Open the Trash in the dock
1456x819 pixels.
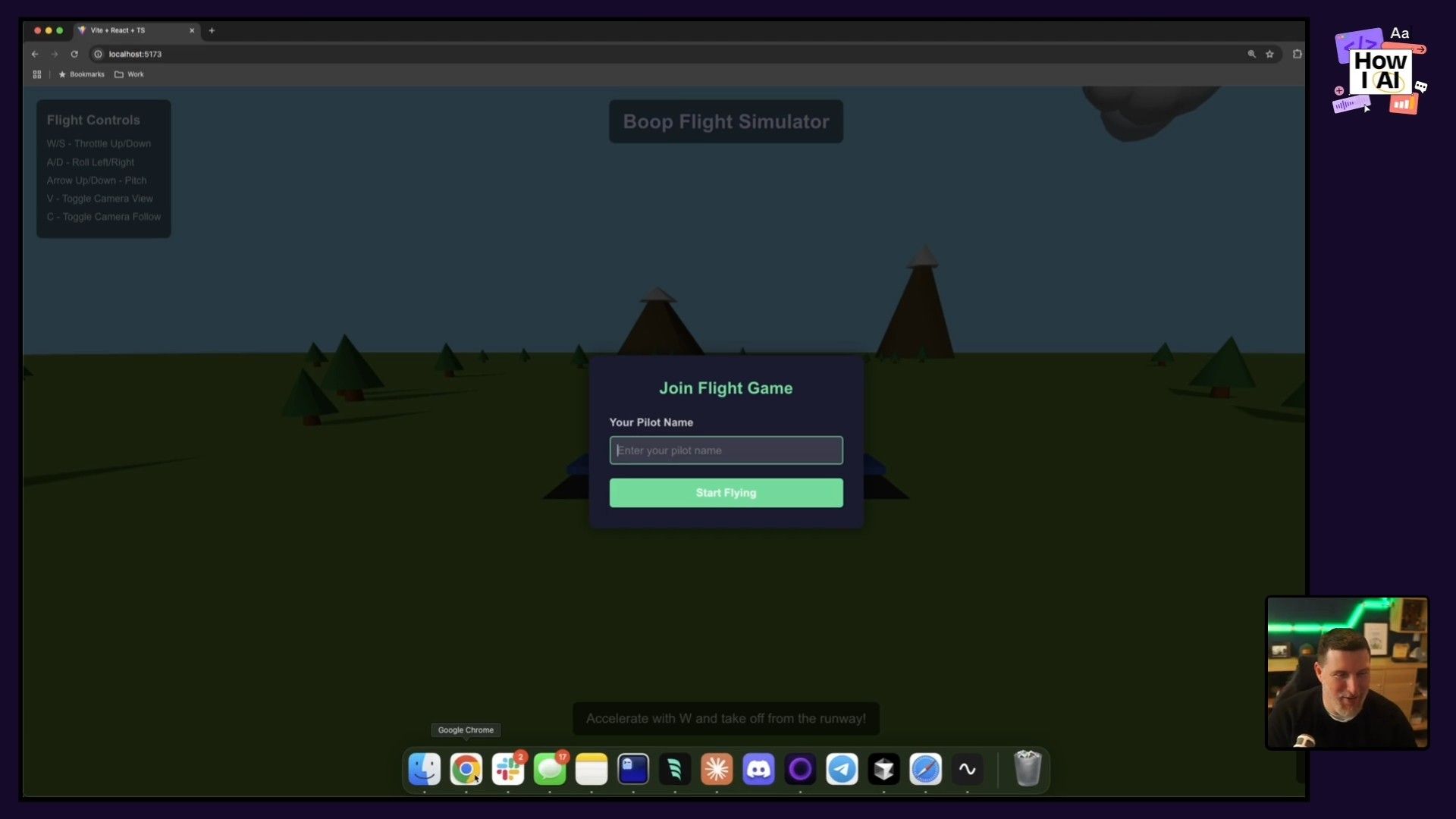[x=1028, y=768]
